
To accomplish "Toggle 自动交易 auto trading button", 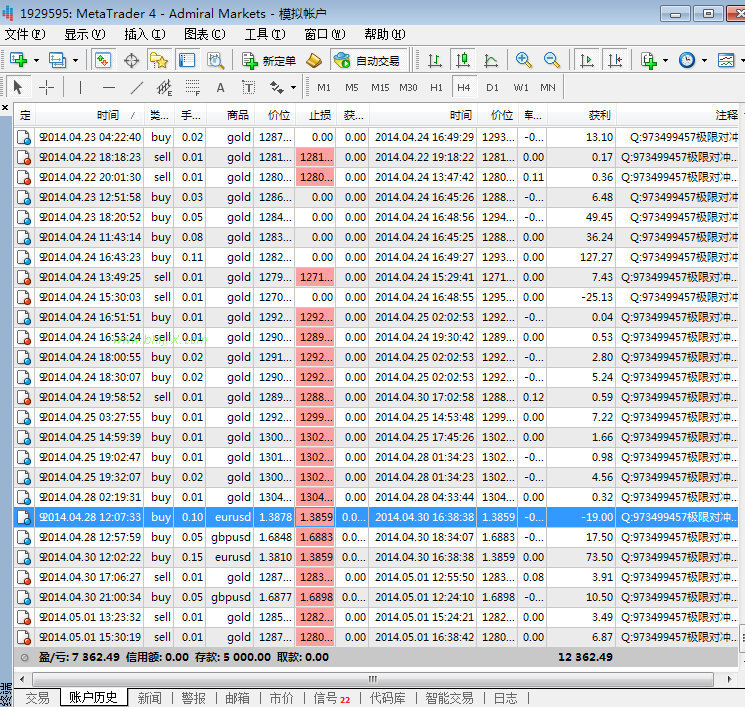I will click(368, 60).
